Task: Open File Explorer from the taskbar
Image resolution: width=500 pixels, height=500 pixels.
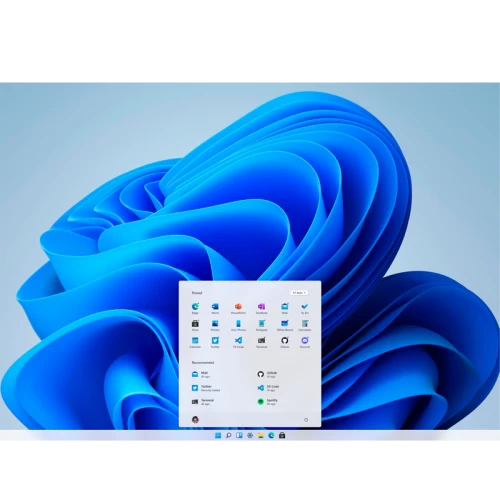Action: pyautogui.click(x=261, y=435)
